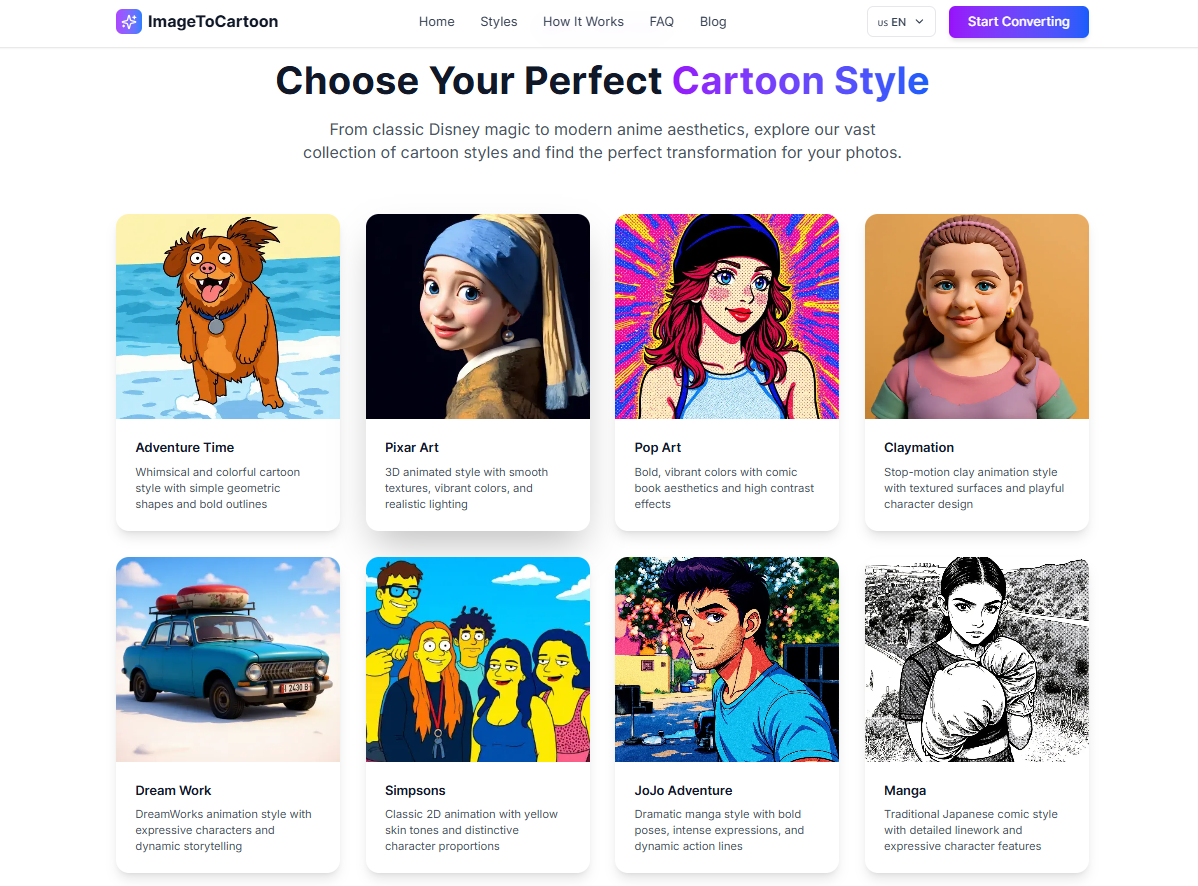Choose the Pixar Art pearl earring image
1198x886 pixels.
pyautogui.click(x=477, y=316)
